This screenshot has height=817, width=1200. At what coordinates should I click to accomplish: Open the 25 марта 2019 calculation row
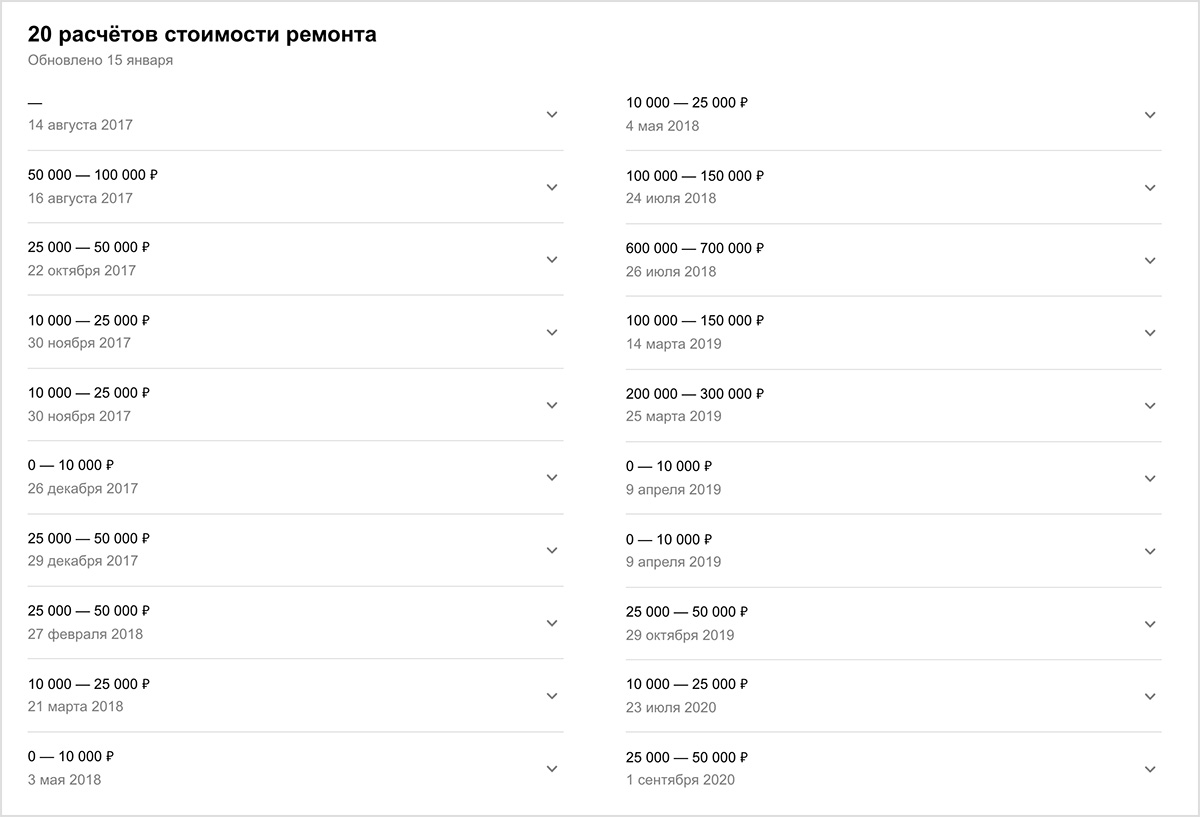pos(894,405)
